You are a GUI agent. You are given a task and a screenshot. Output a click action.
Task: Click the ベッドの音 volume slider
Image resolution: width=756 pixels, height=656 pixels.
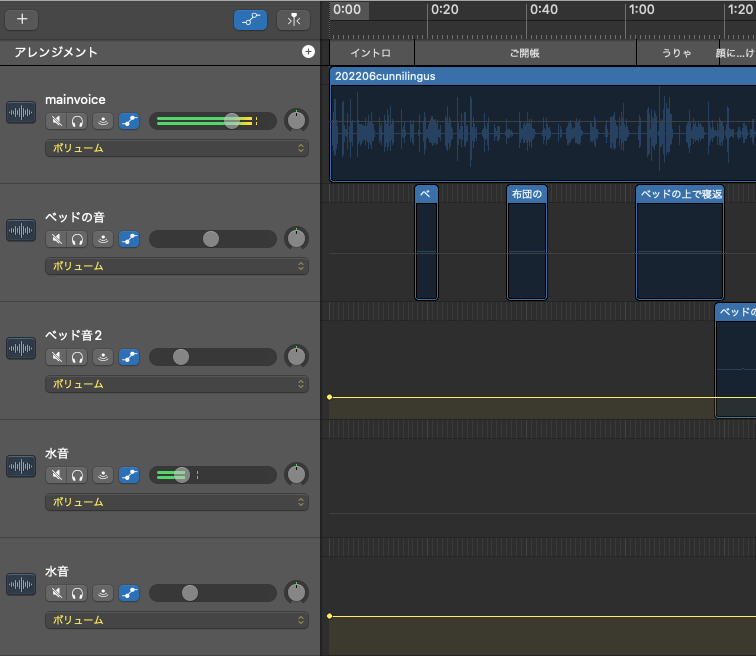[x=213, y=239]
